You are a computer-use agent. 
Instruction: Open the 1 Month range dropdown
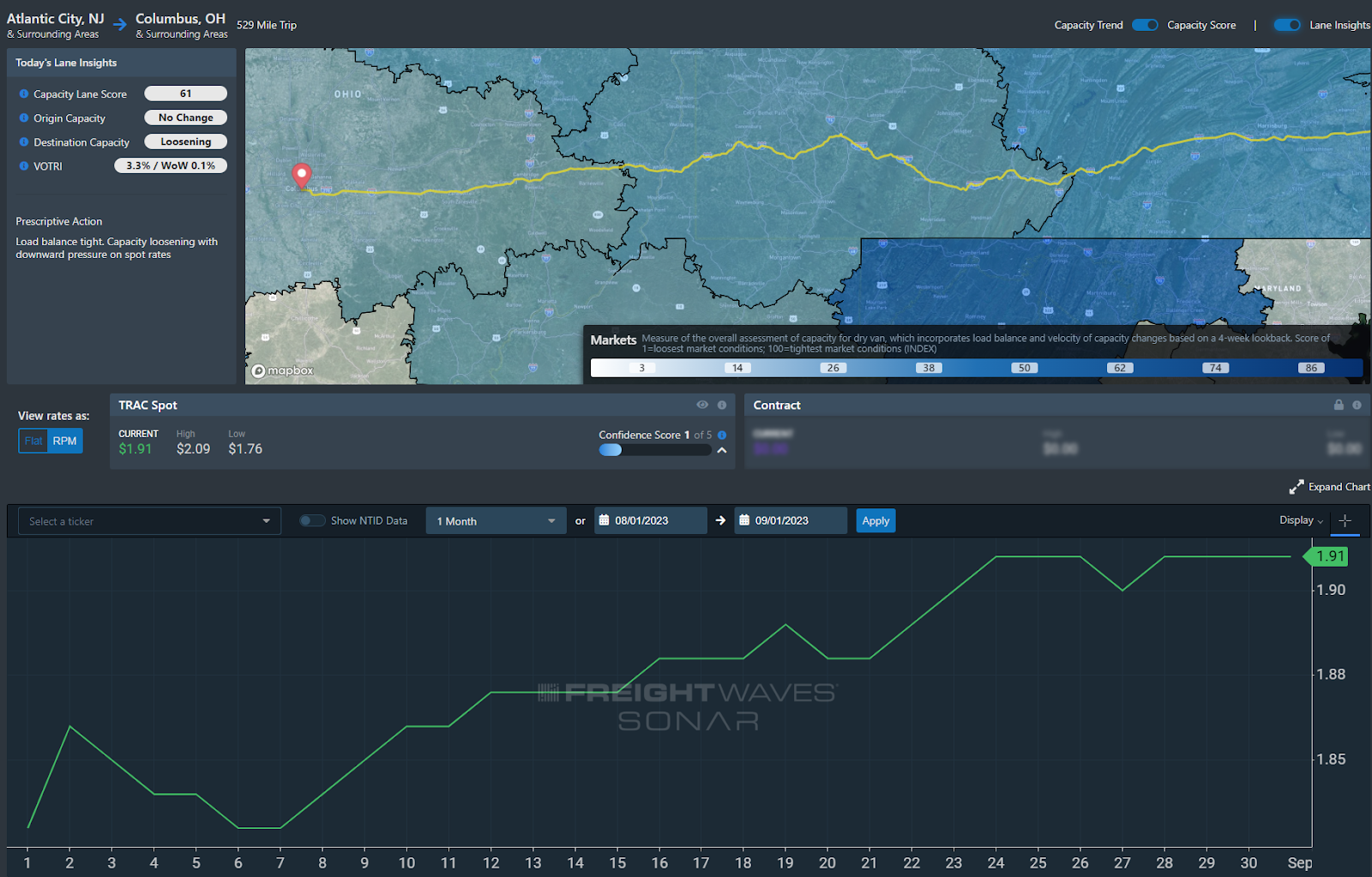coord(496,521)
